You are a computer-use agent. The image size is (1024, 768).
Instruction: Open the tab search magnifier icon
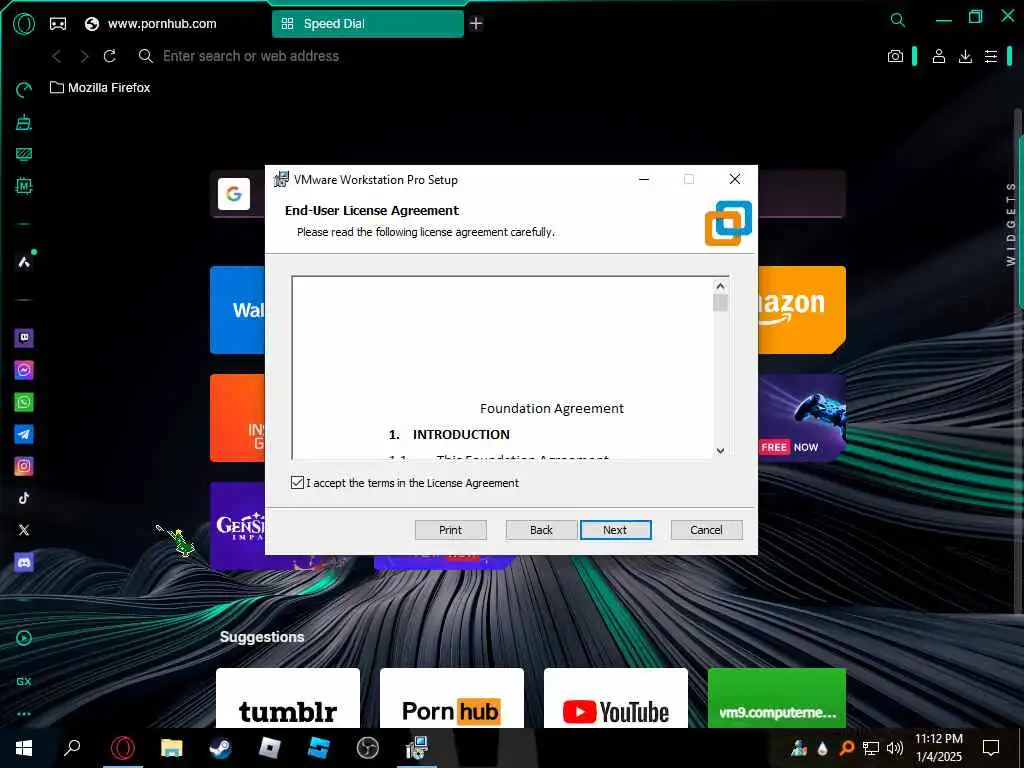coord(898,20)
